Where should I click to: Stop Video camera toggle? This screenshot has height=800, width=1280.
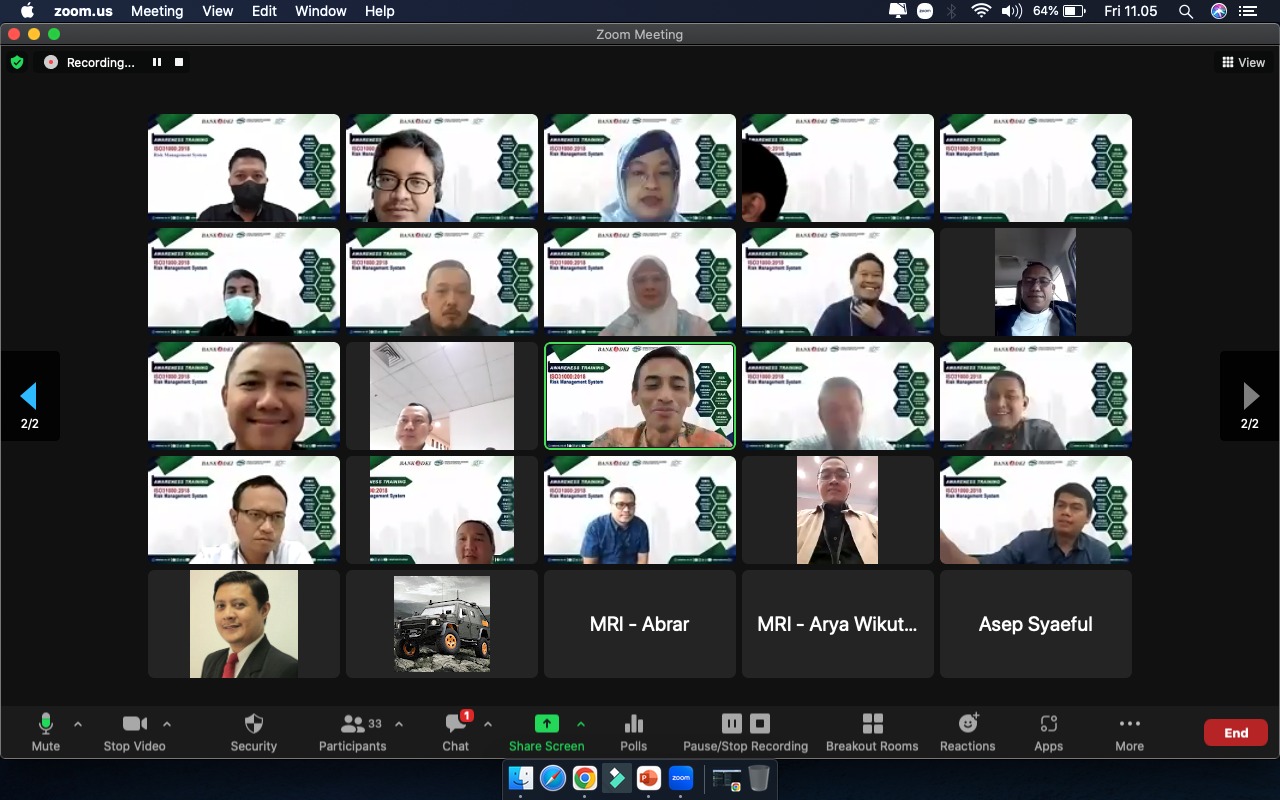134,731
